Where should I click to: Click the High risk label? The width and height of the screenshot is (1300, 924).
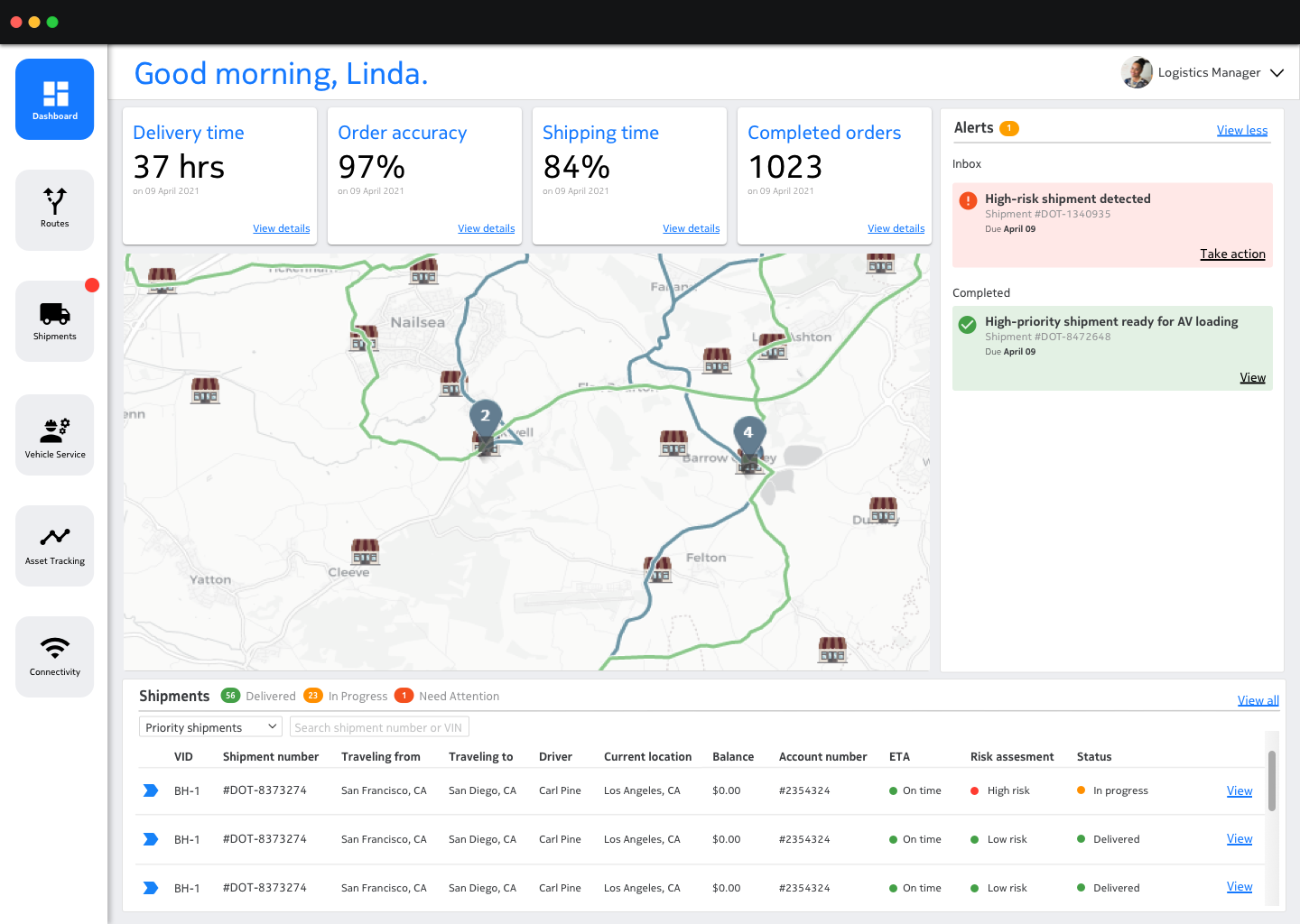[x=1008, y=791]
